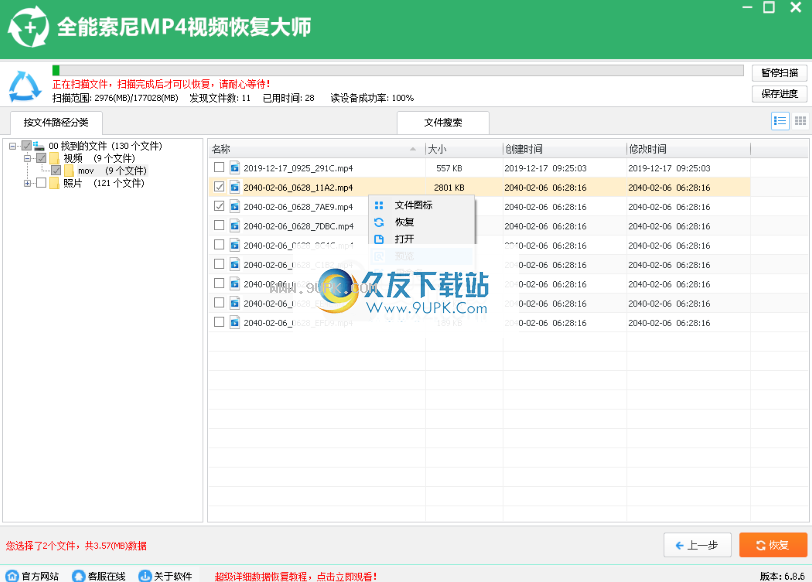Open 按文件路径分类 tab
Screen dimensions: 812x582
[56, 123]
